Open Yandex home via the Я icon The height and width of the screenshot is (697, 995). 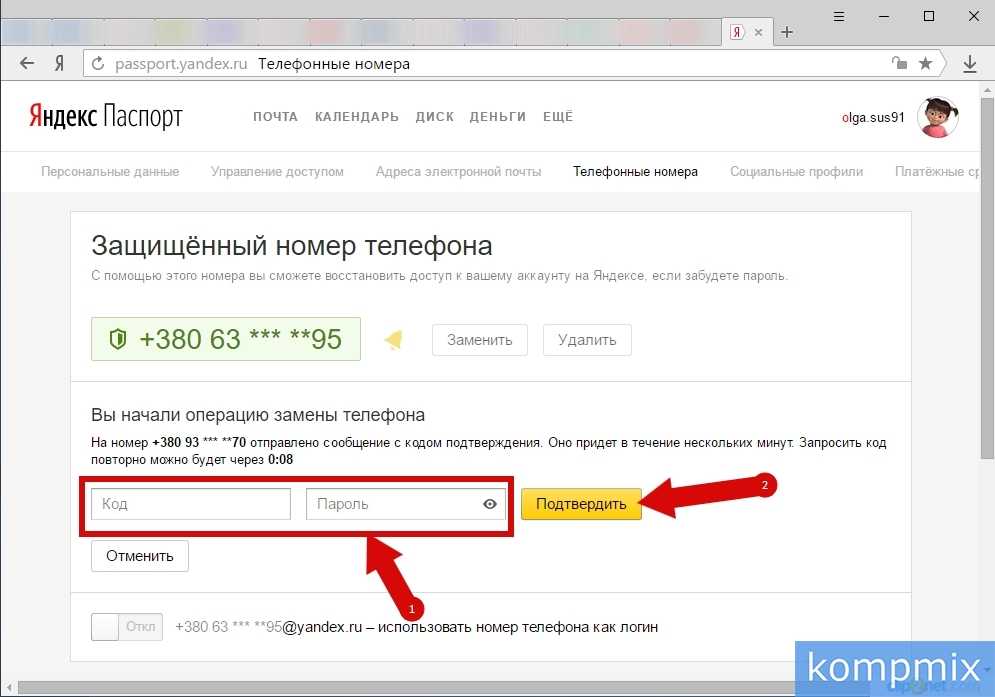[x=59, y=63]
